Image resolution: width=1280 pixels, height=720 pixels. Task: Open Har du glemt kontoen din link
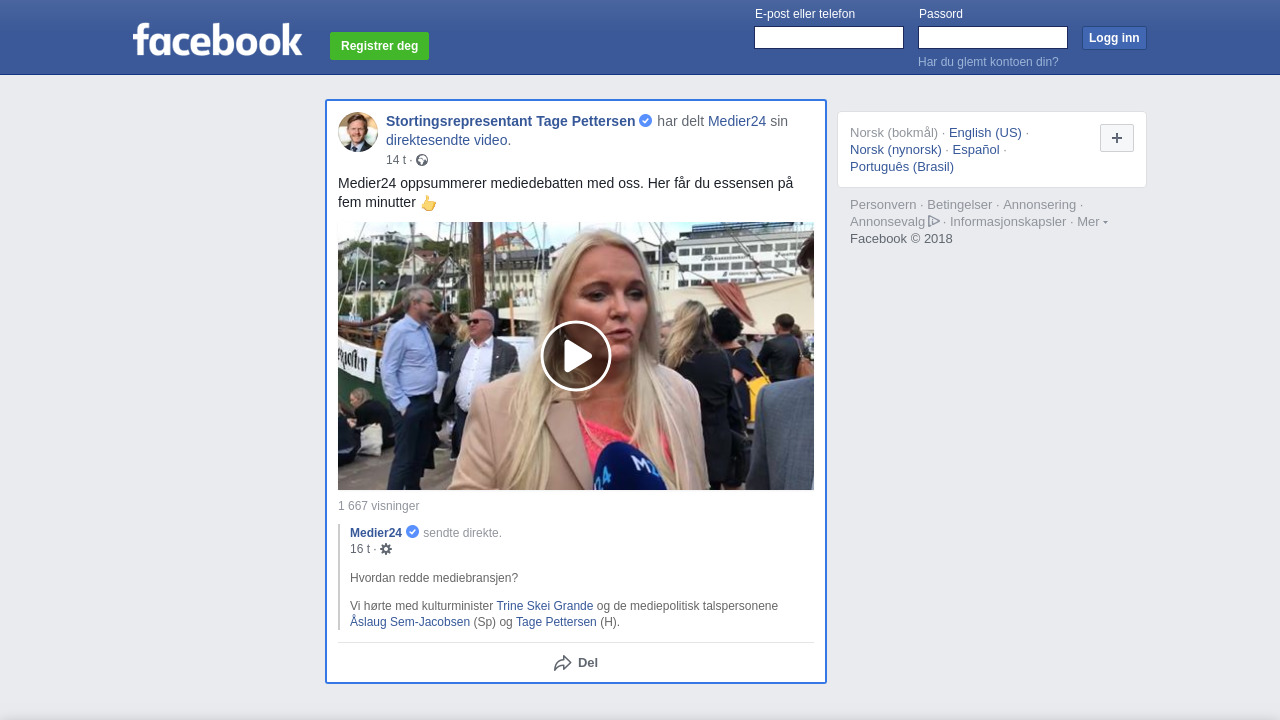[x=988, y=62]
